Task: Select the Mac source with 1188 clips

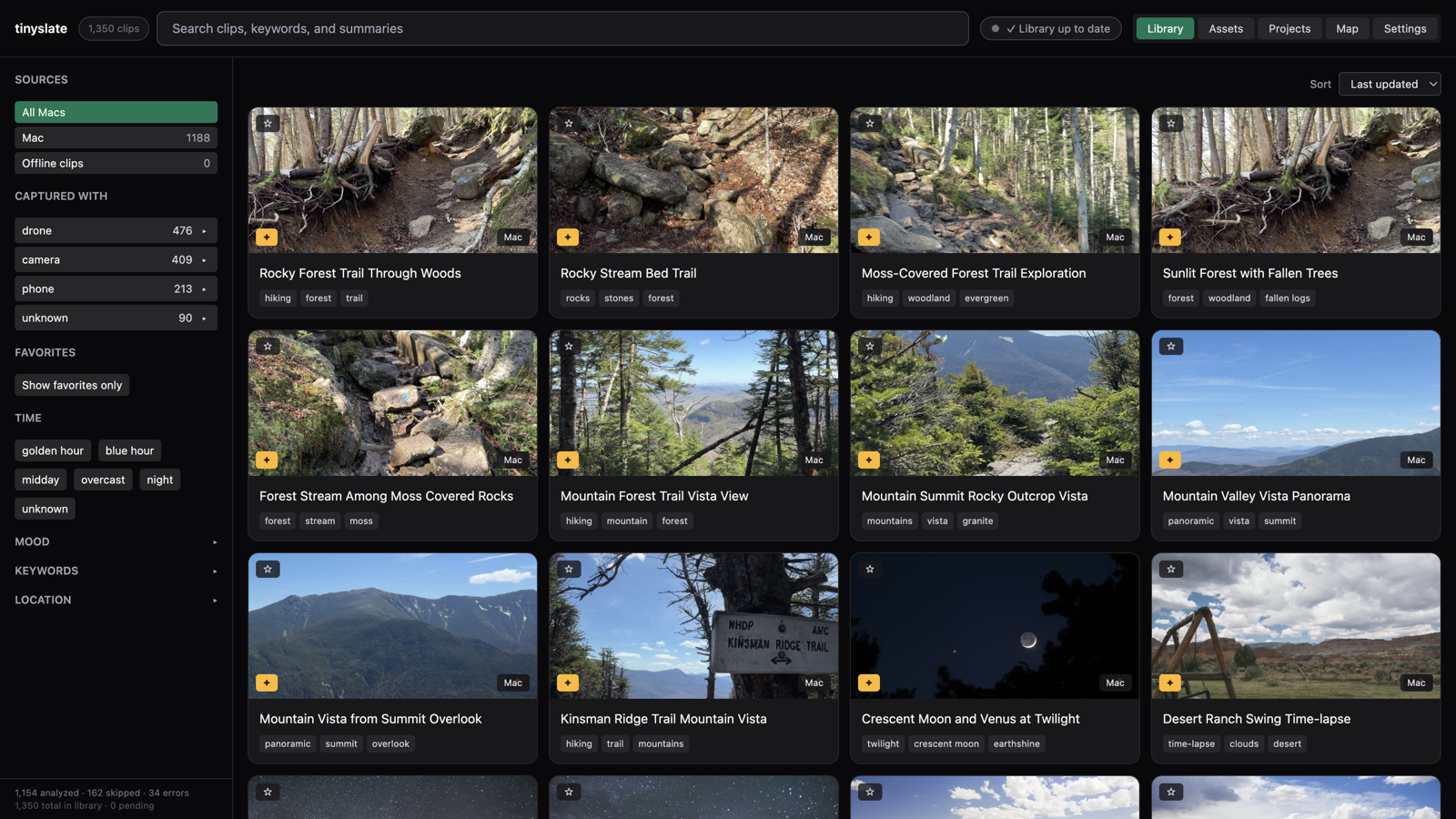Action: click(116, 137)
